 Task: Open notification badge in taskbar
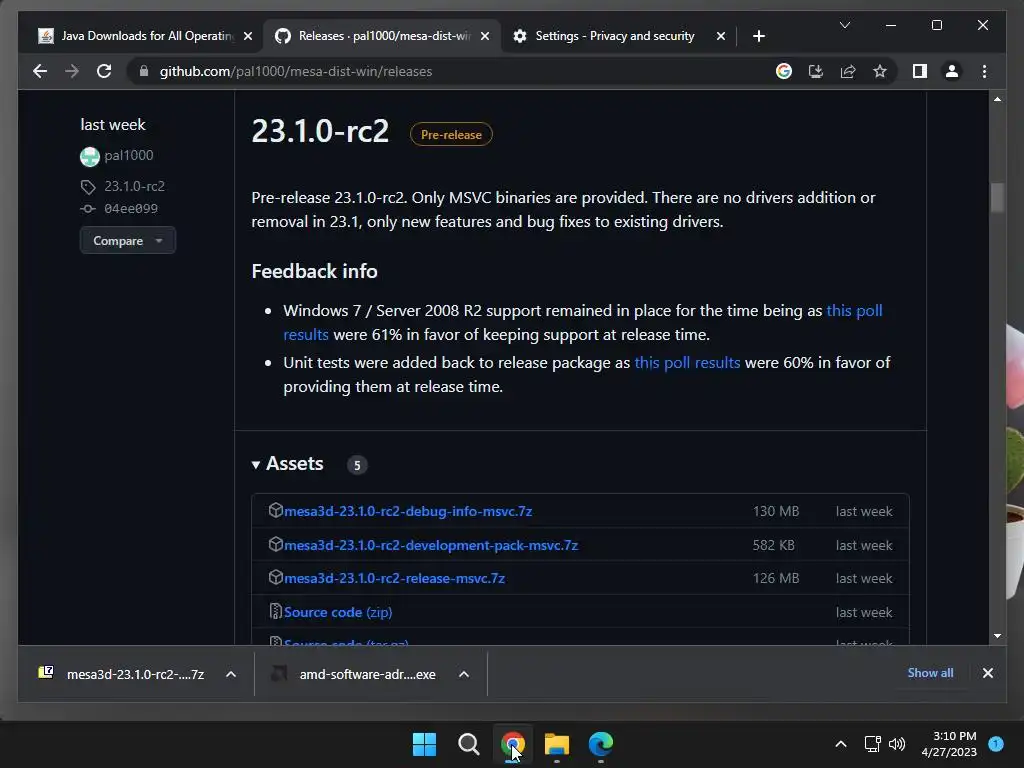point(996,743)
